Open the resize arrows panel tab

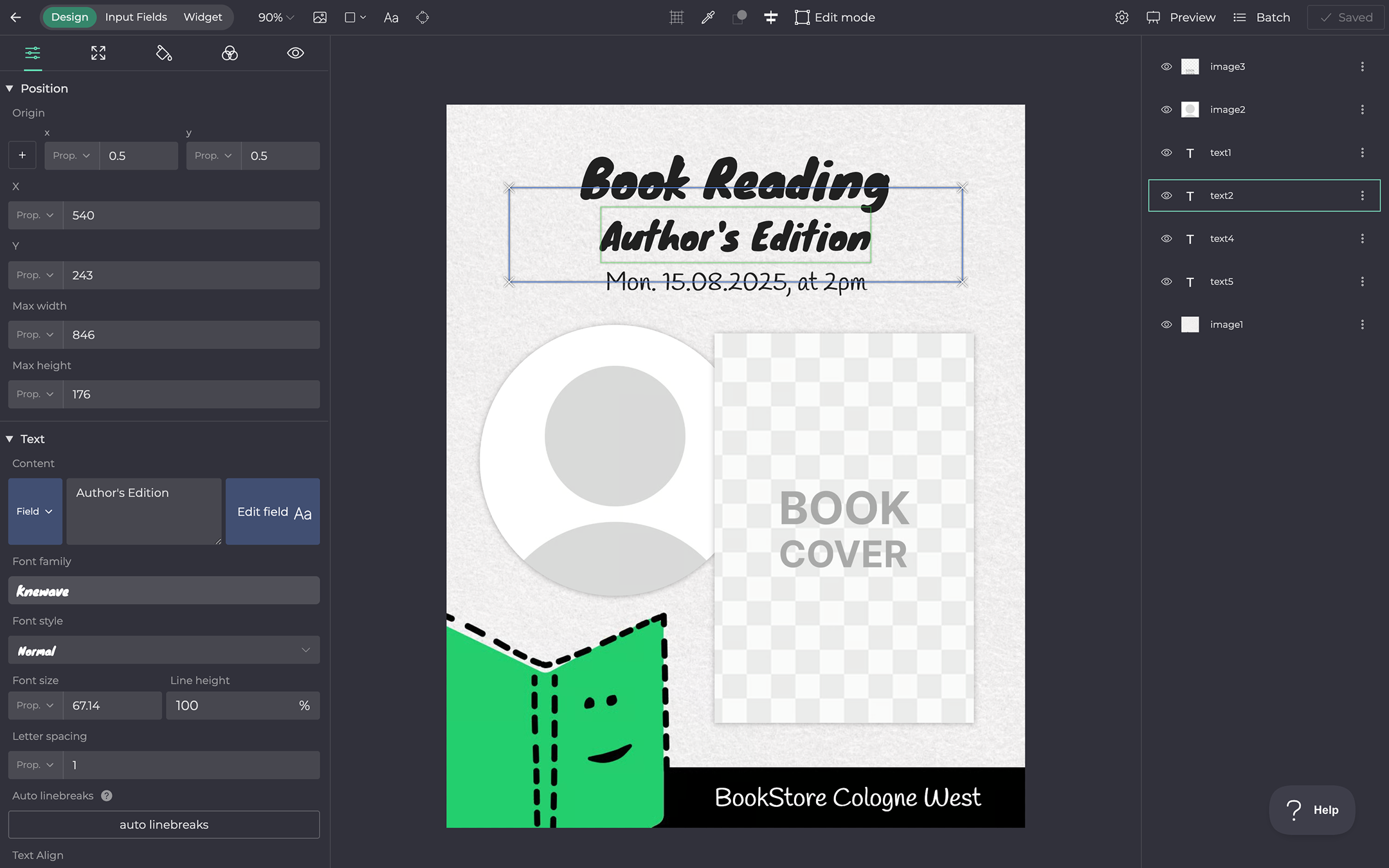pyautogui.click(x=98, y=53)
